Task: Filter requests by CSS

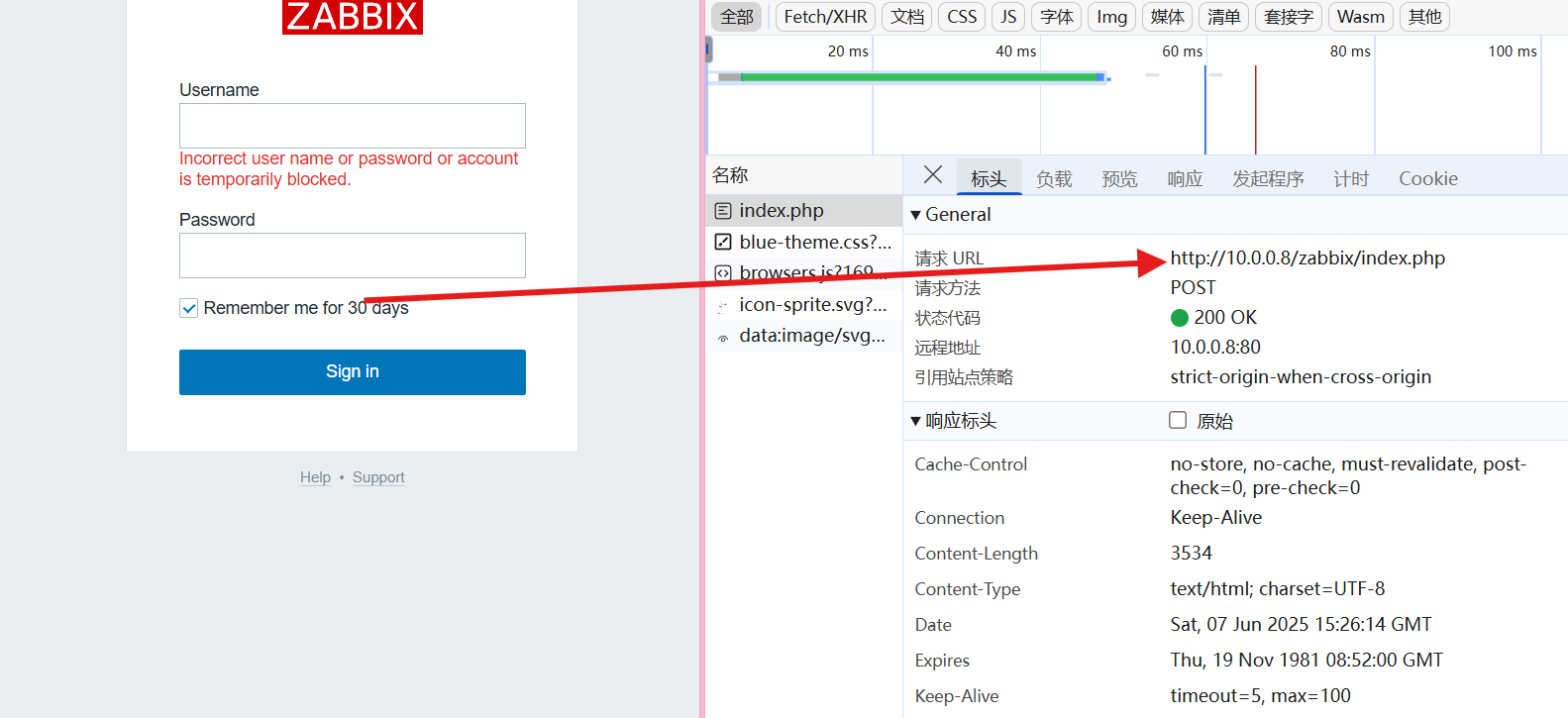Action: pos(962,17)
